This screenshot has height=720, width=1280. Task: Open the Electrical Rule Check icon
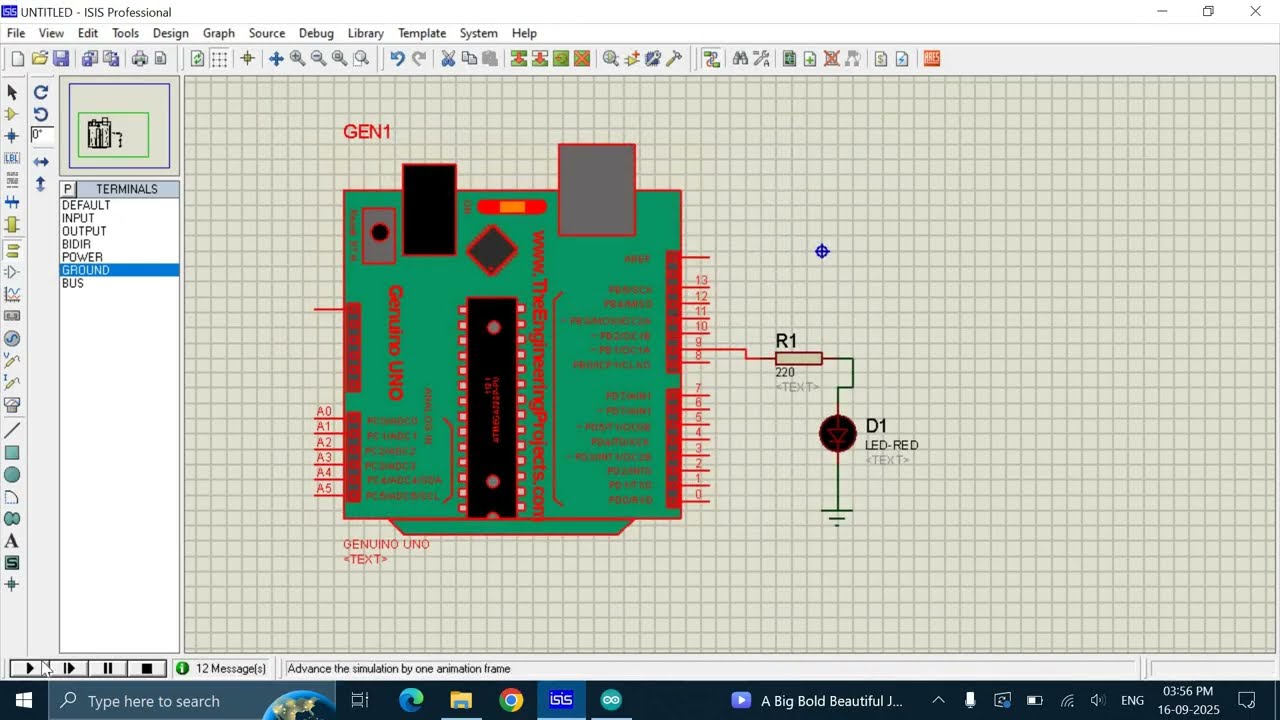[902, 59]
